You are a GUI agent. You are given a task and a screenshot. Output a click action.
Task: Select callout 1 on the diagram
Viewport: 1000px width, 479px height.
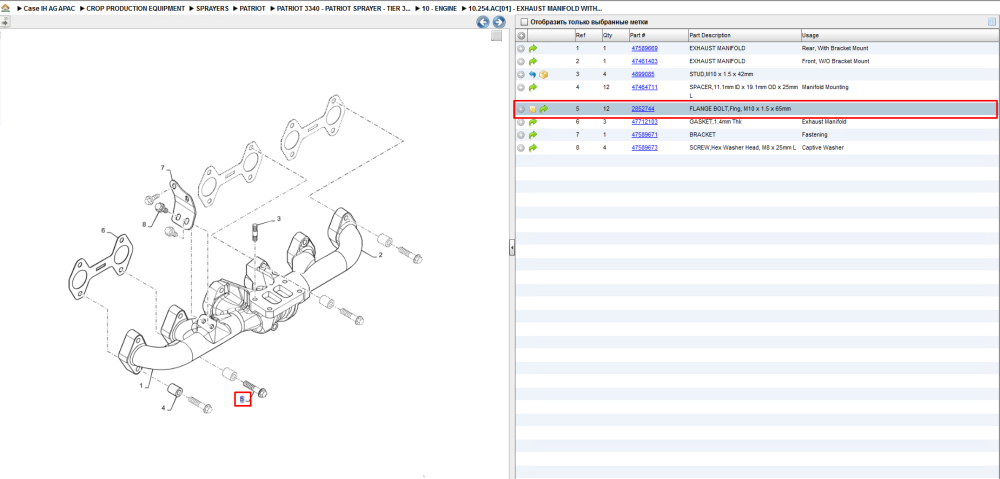point(142,386)
